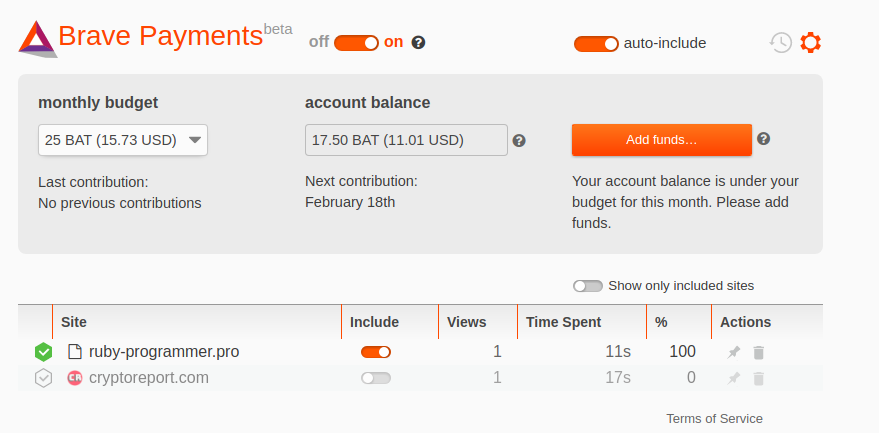Click 'account balance' label
Image resolution: width=879 pixels, height=433 pixels.
point(368,103)
